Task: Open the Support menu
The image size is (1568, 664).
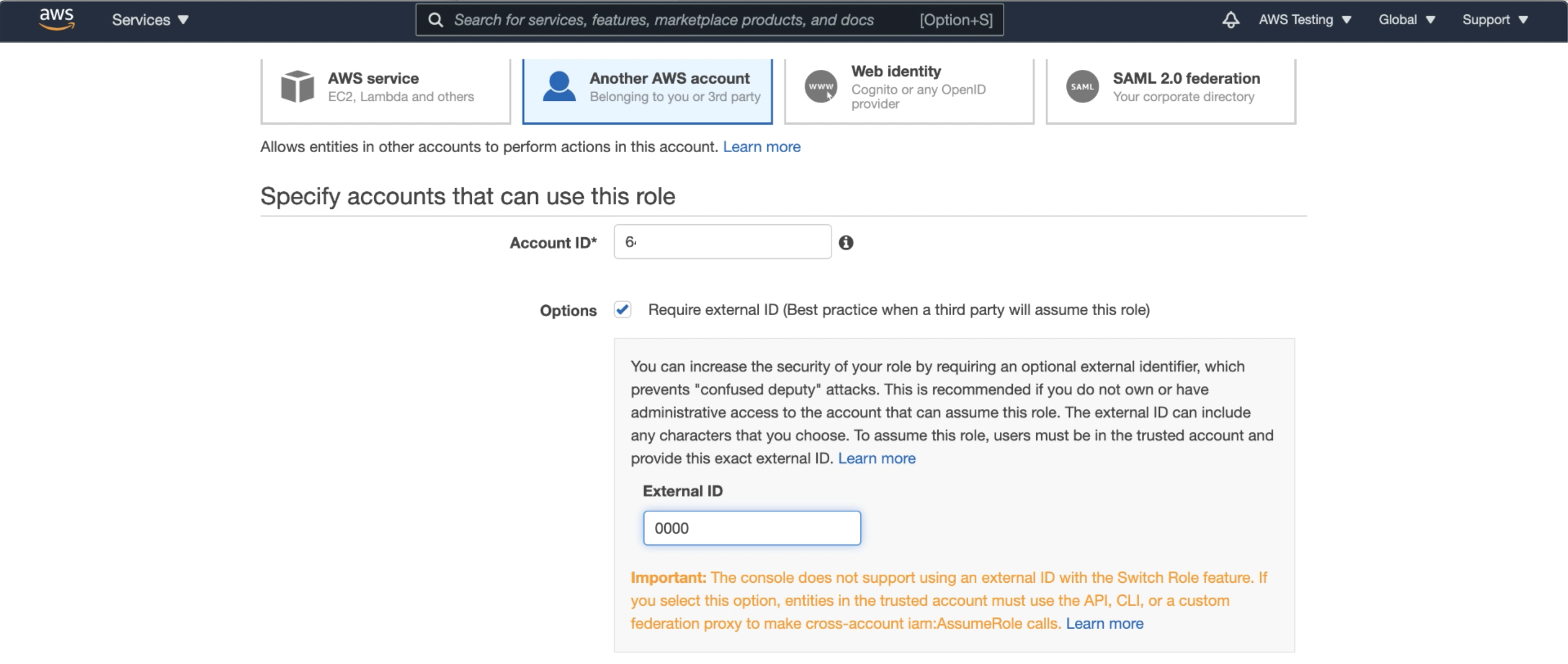Action: point(1494,20)
